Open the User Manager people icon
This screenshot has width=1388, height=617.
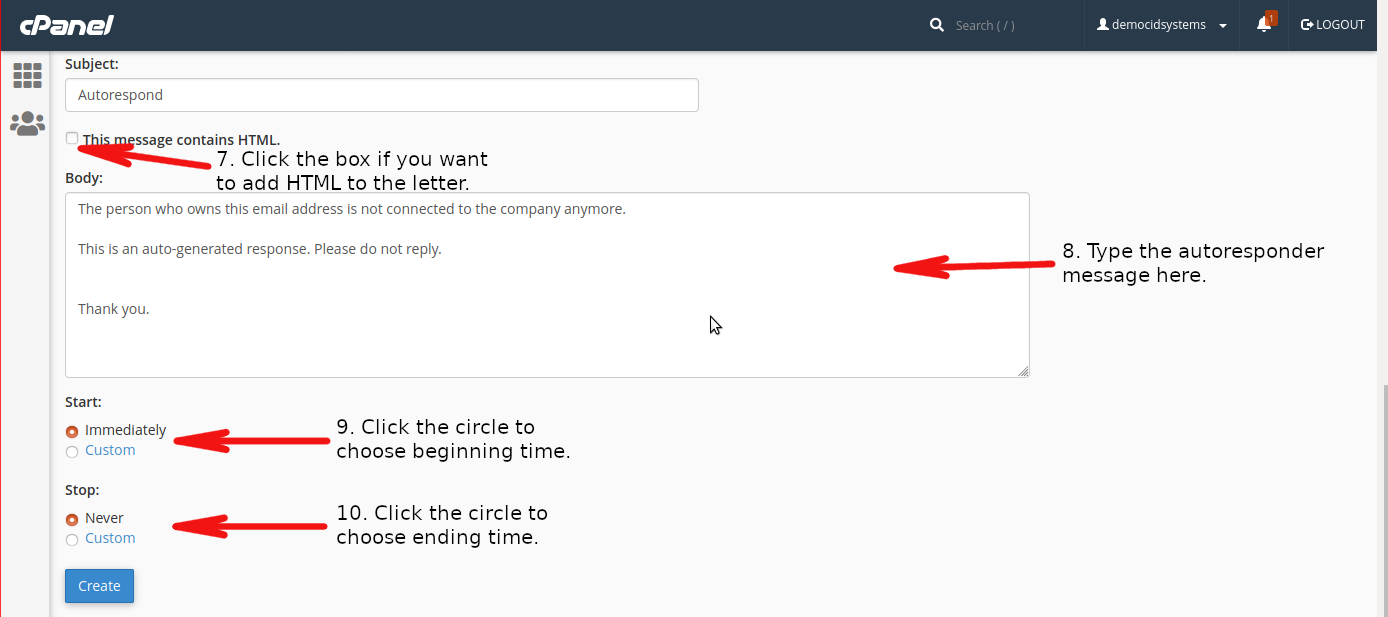(x=27, y=124)
